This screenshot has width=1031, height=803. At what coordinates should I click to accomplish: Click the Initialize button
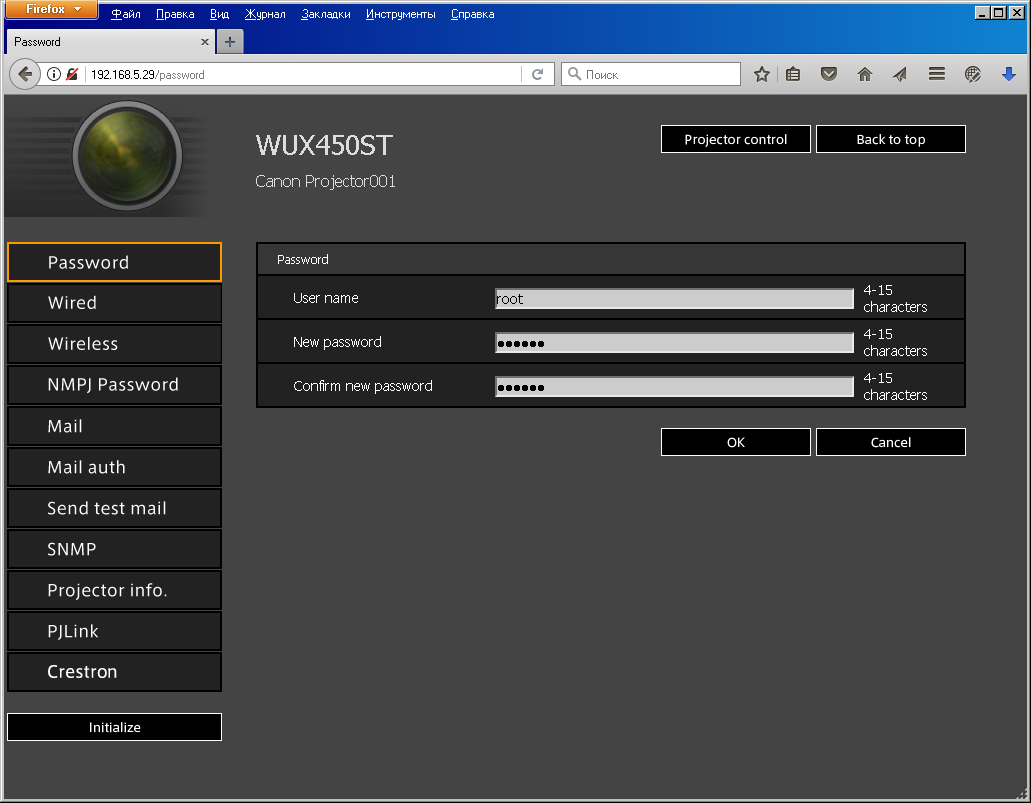114,727
